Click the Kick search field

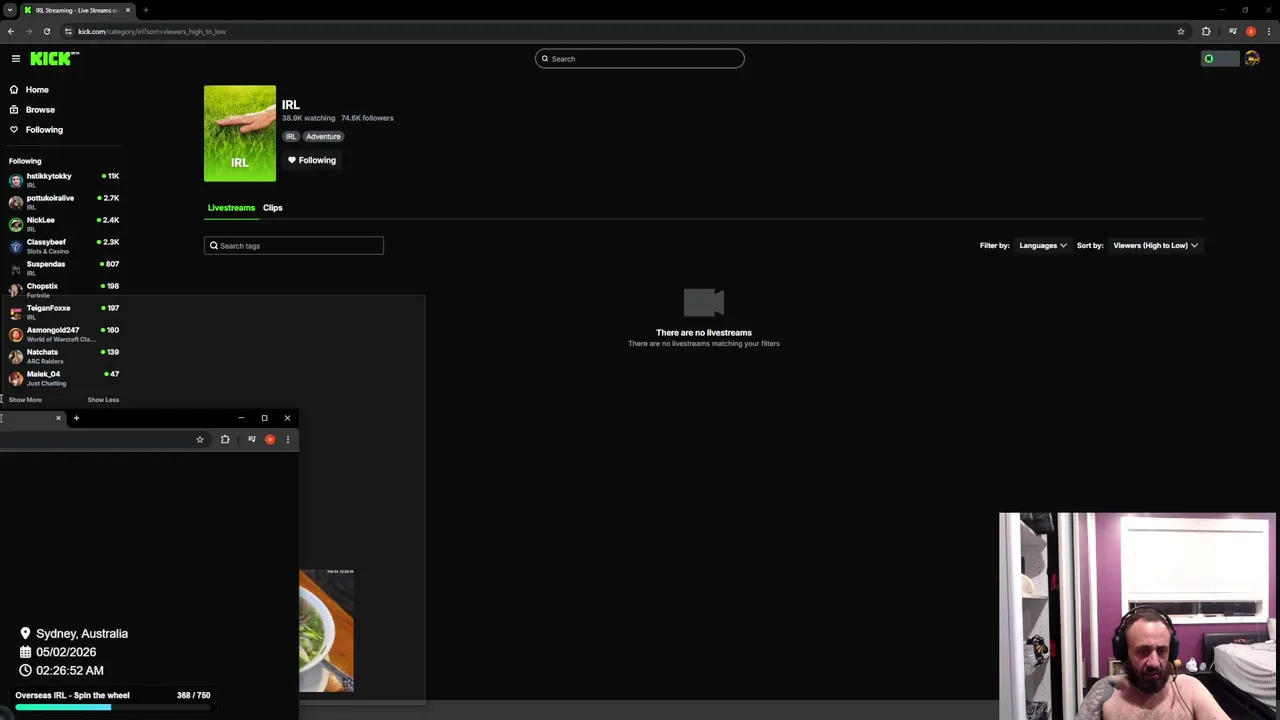pos(640,59)
